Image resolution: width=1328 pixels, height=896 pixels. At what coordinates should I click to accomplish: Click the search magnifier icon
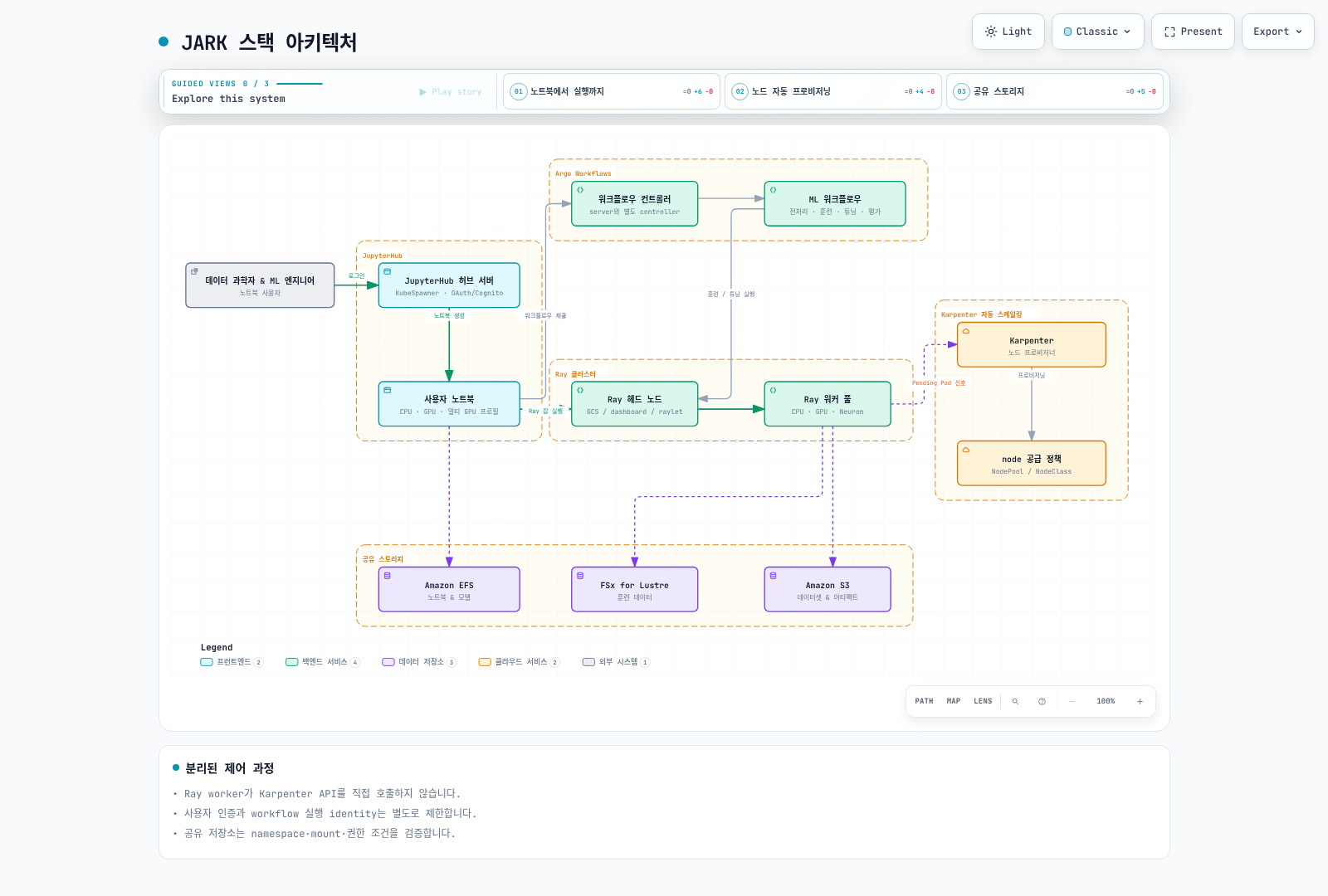coord(1015,701)
